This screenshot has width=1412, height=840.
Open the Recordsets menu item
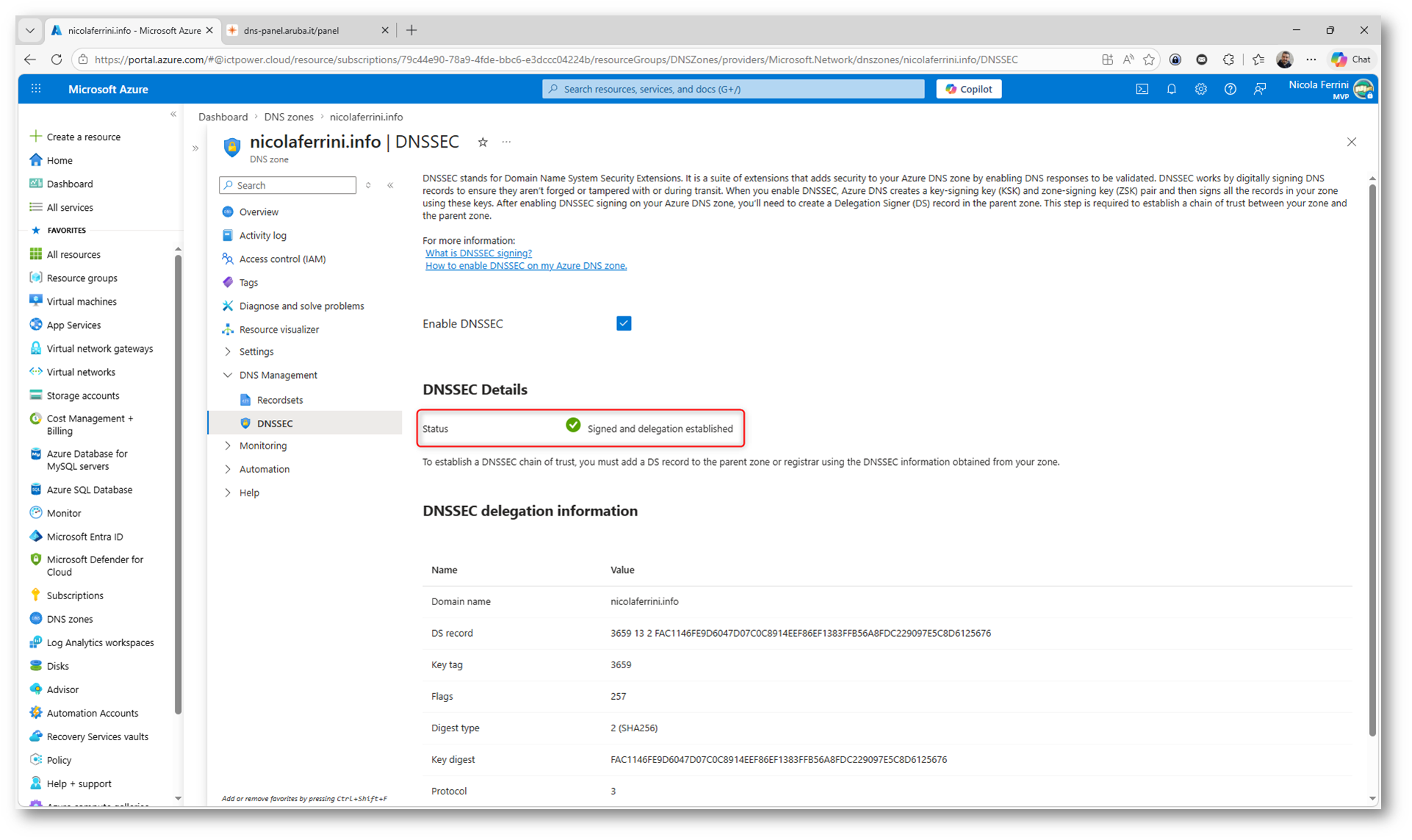[x=279, y=400]
